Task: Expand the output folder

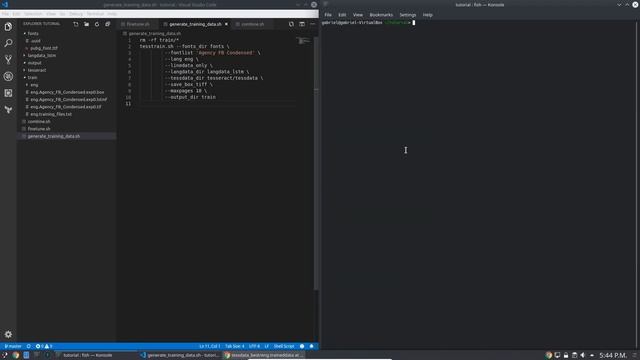Action: click(x=34, y=63)
